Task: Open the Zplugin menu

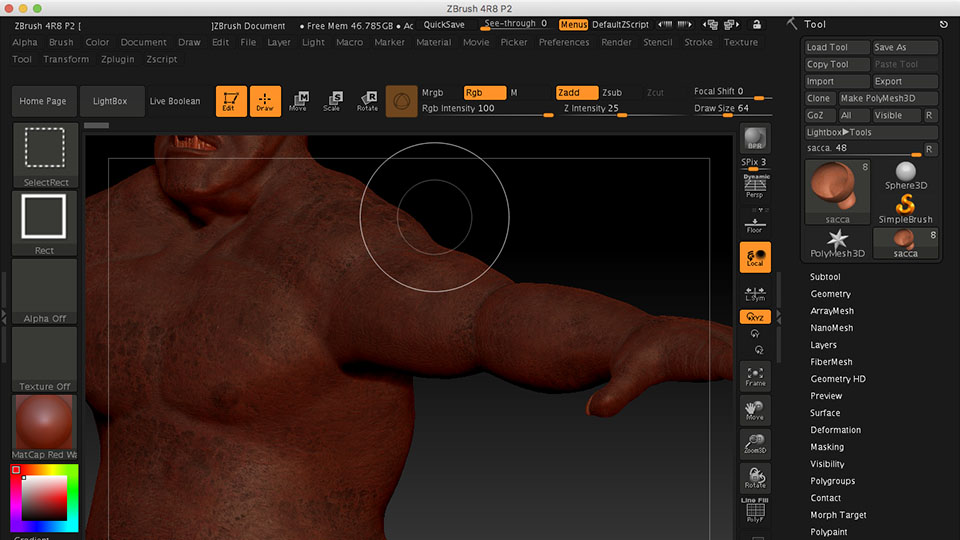Action: (118, 59)
